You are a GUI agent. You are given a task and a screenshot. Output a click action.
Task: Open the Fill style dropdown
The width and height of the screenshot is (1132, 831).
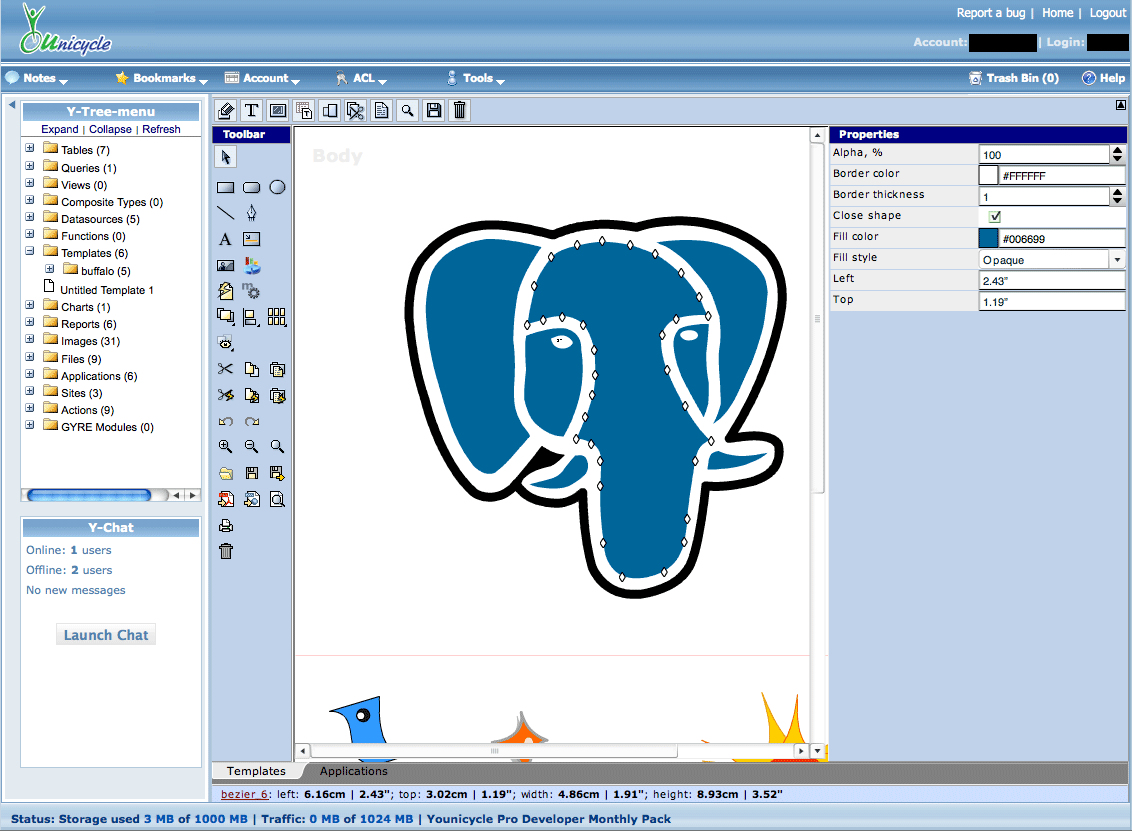1116,260
